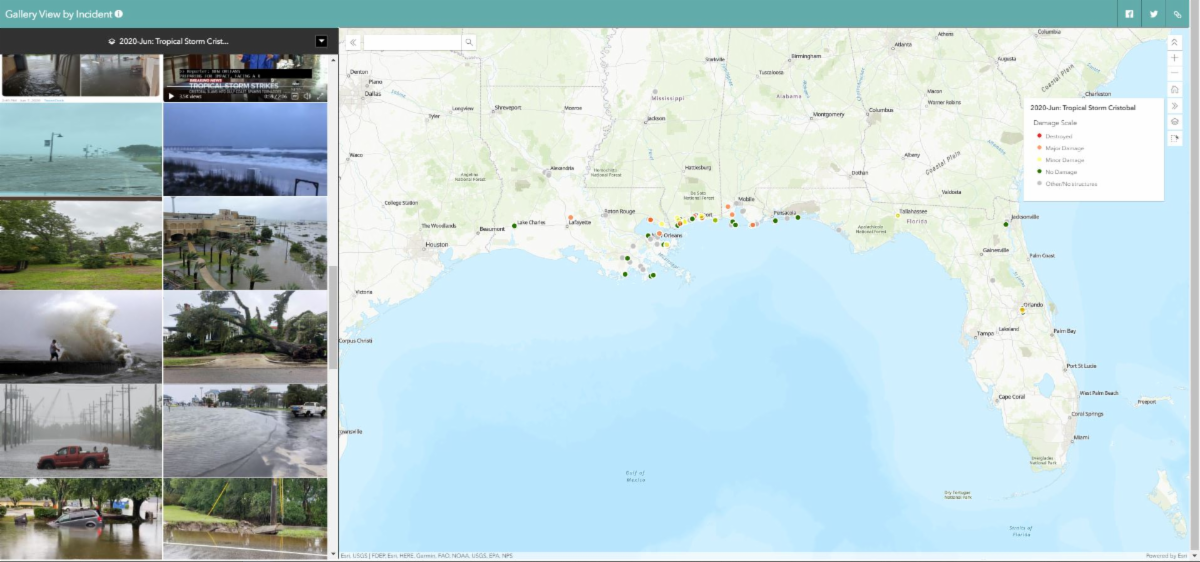The image size is (1200, 562).
Task: Zoom out of the map
Action: (1175, 73)
